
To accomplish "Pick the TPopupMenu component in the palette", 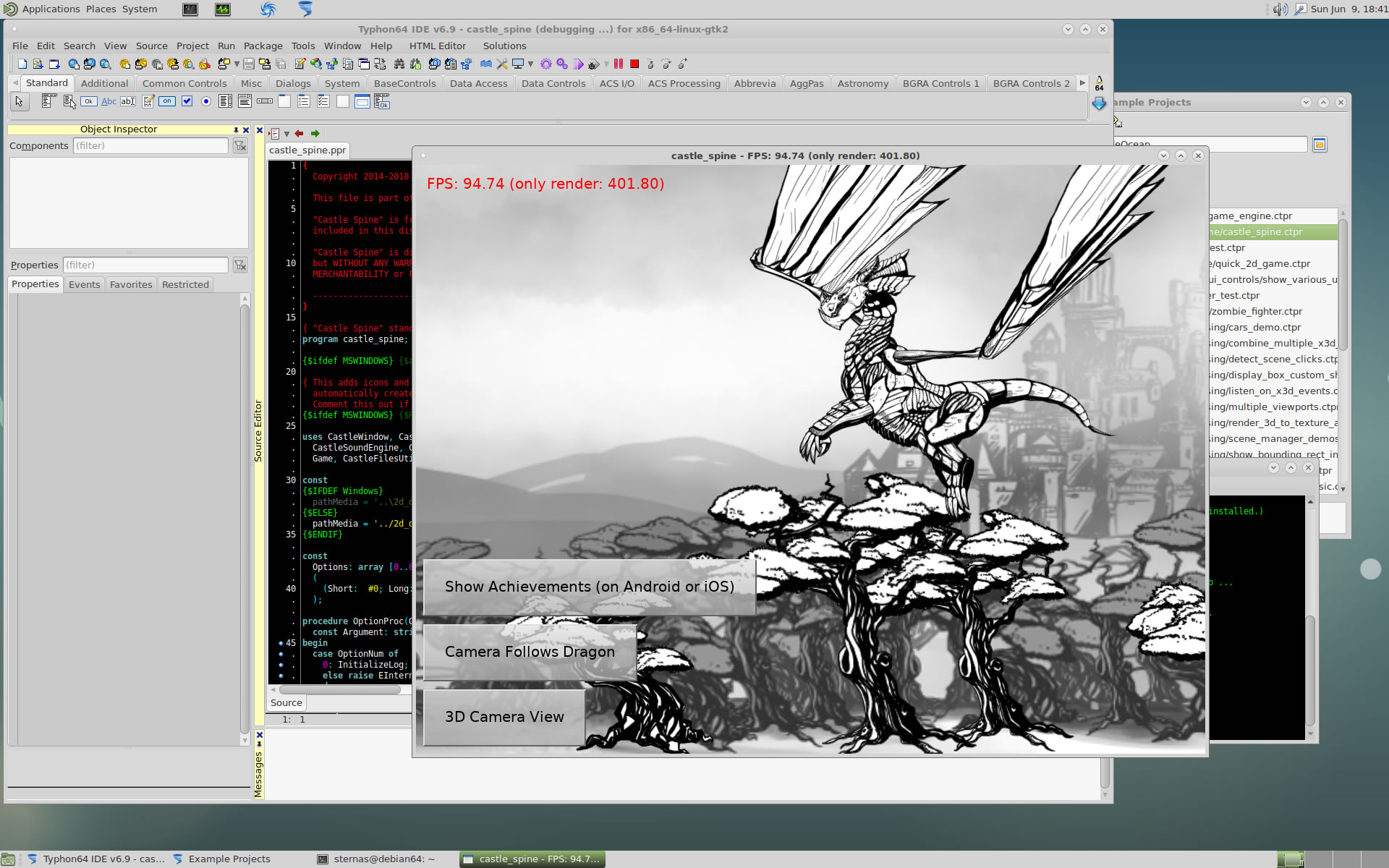I will (69, 101).
